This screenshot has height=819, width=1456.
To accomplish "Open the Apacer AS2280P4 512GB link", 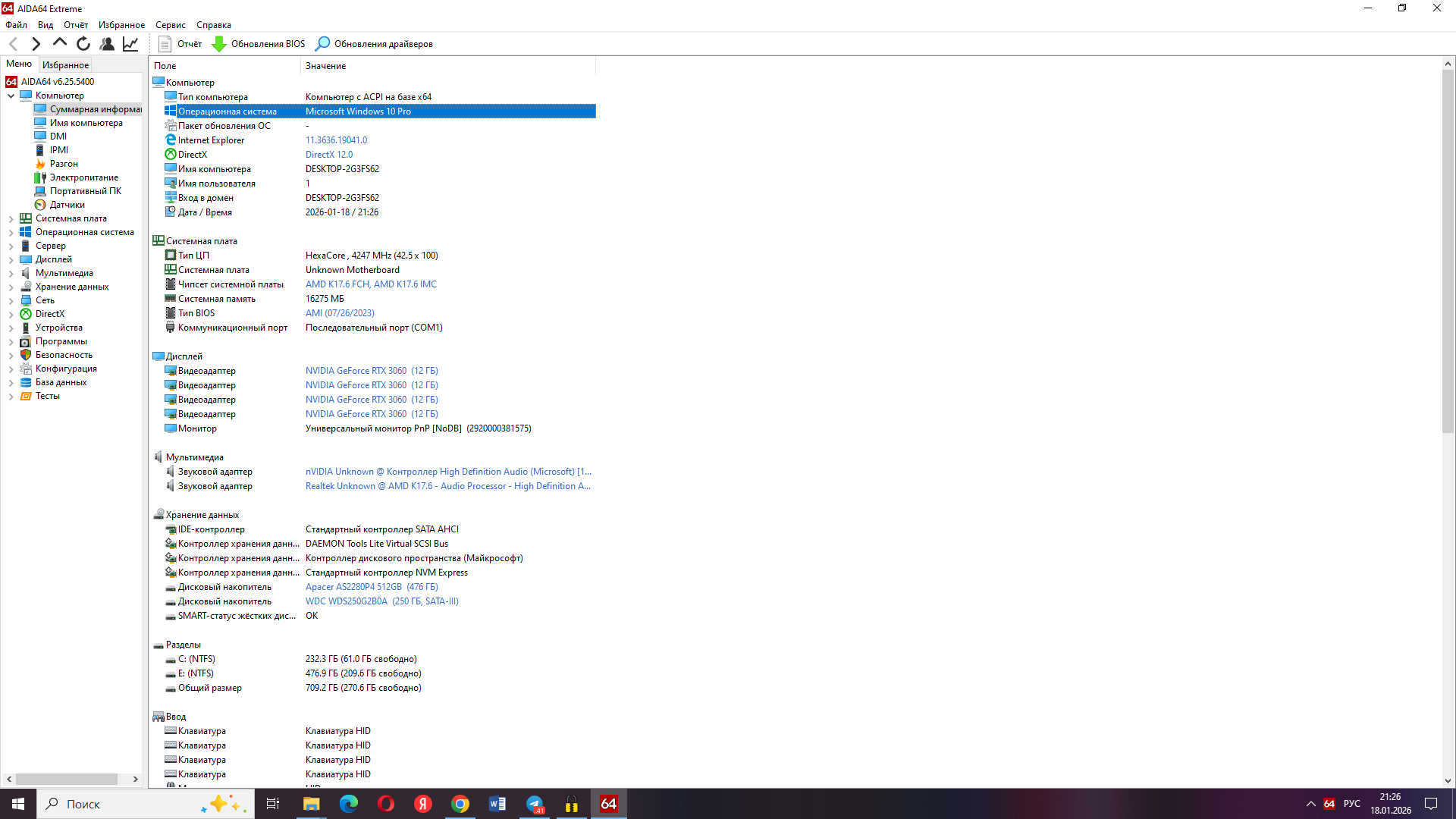I will (372, 587).
